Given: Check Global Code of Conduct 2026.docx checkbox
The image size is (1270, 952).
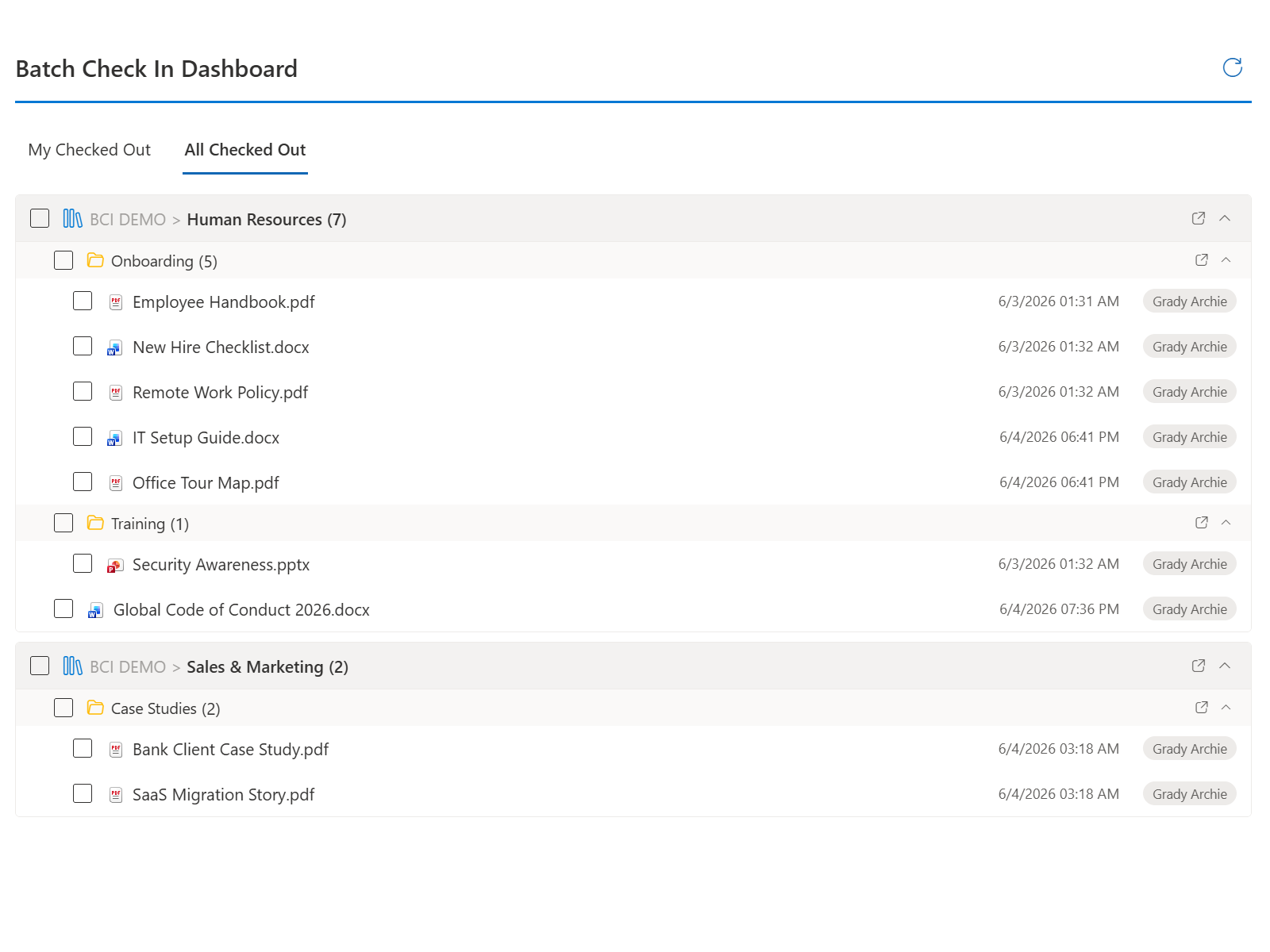Looking at the screenshot, I should pos(63,608).
